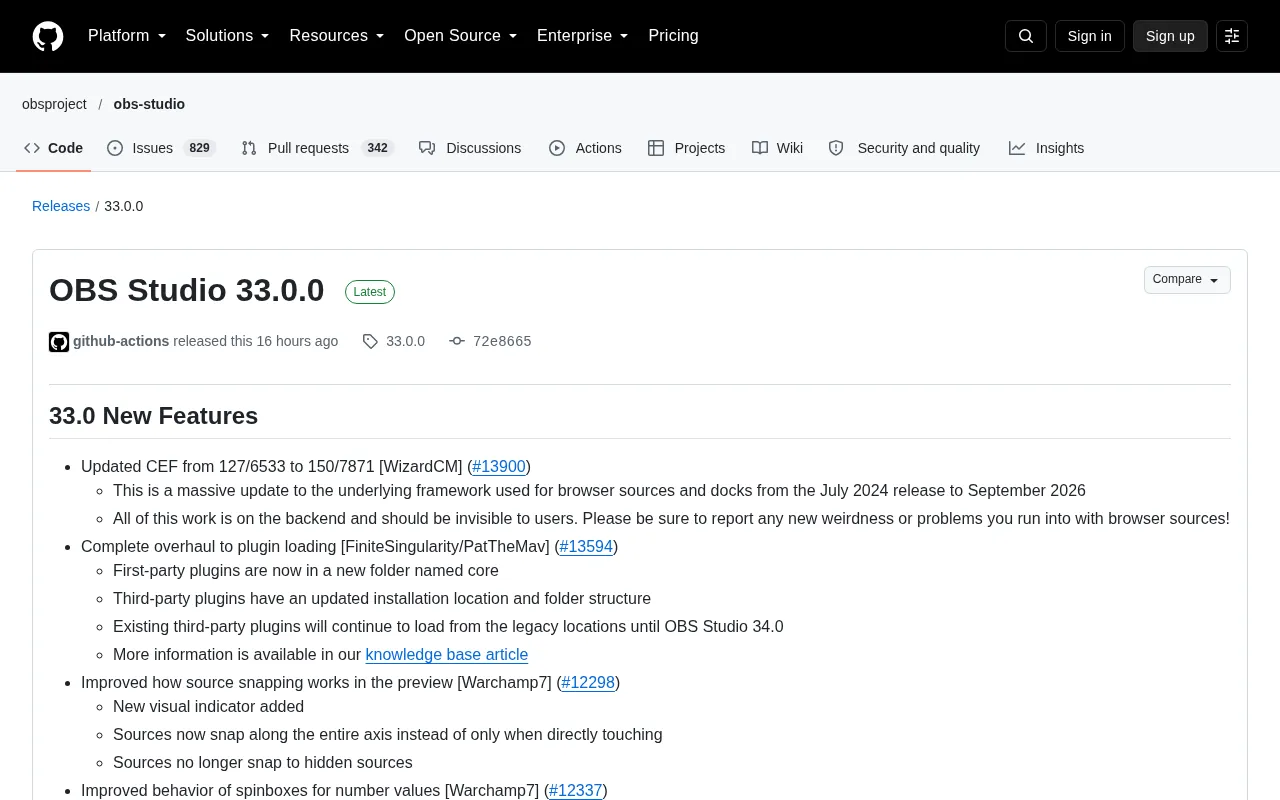Open pull request #13900
1280x800 pixels.
click(499, 466)
